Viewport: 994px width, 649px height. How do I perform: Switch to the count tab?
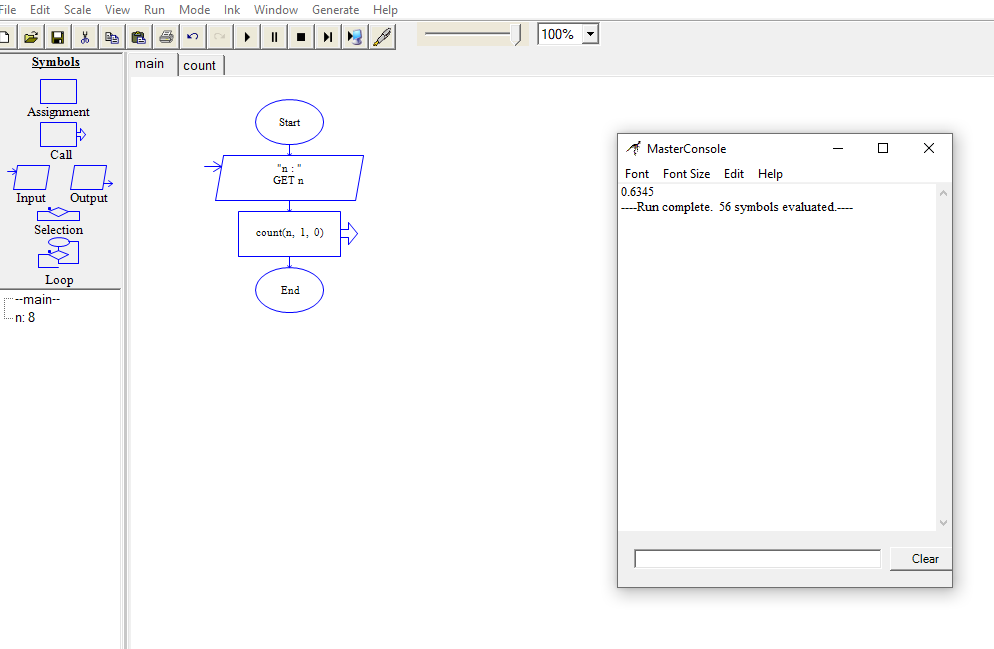[200, 64]
